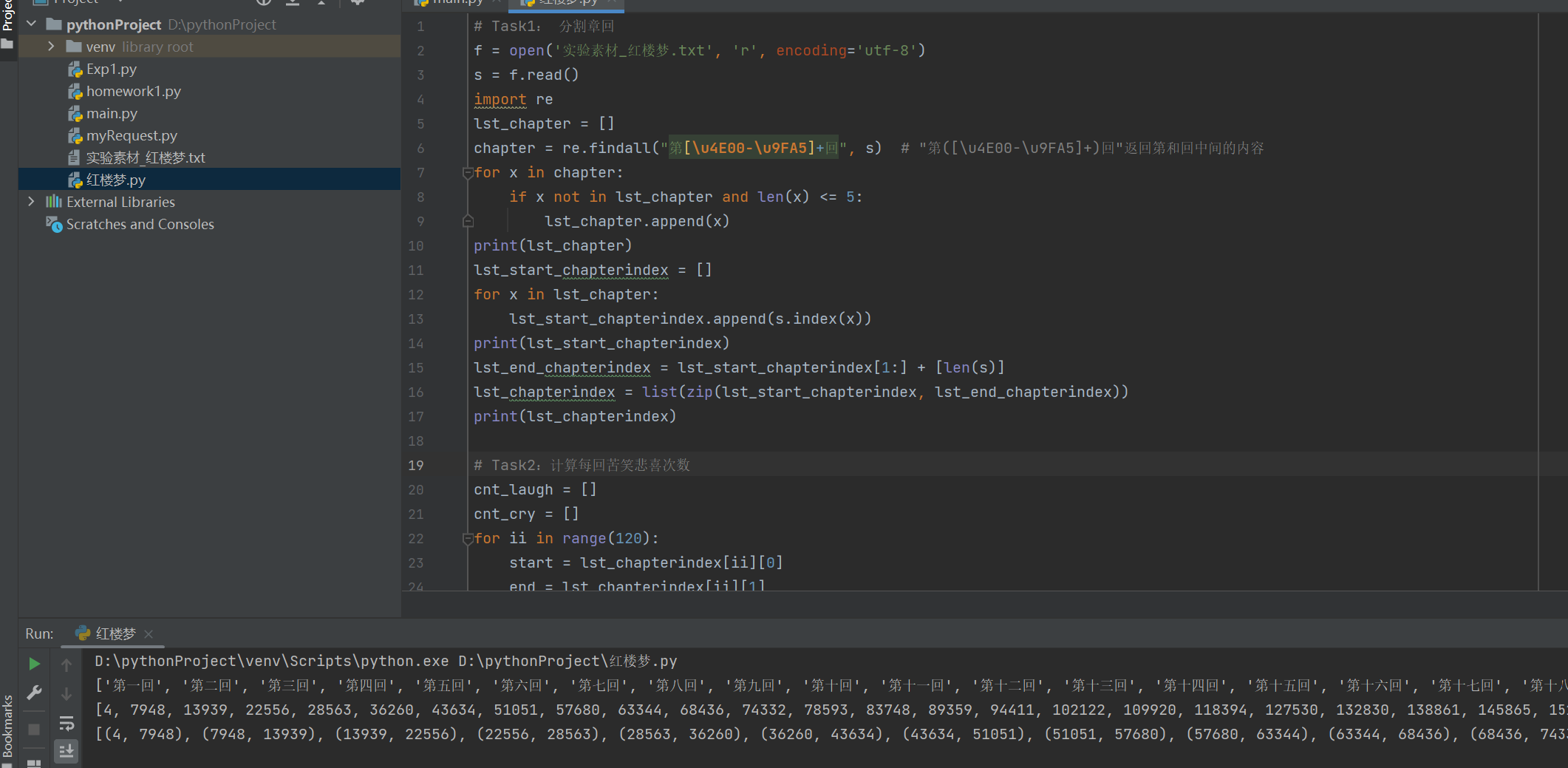Click the up arrow in the Run console
1568x768 pixels.
[67, 665]
